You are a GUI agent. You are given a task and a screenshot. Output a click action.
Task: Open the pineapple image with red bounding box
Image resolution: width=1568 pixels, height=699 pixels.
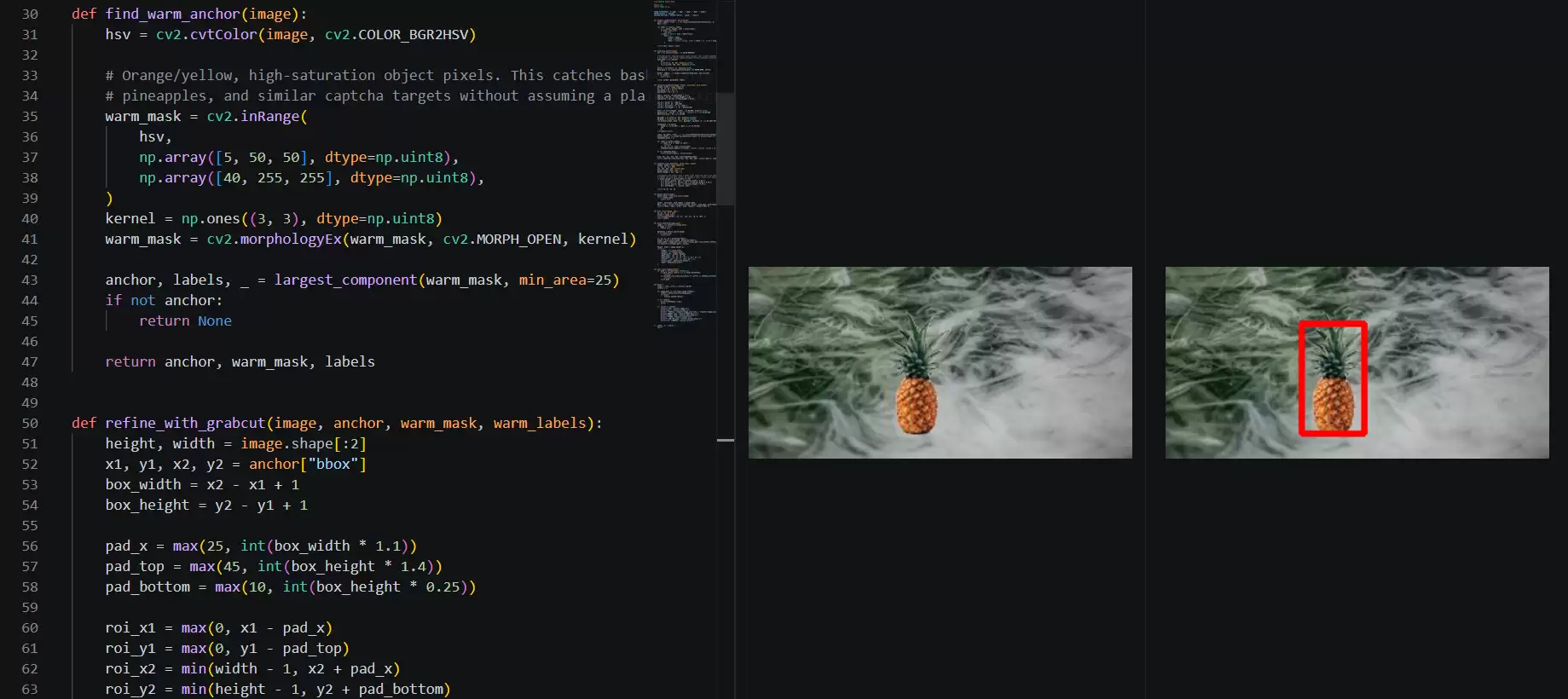click(x=1357, y=362)
